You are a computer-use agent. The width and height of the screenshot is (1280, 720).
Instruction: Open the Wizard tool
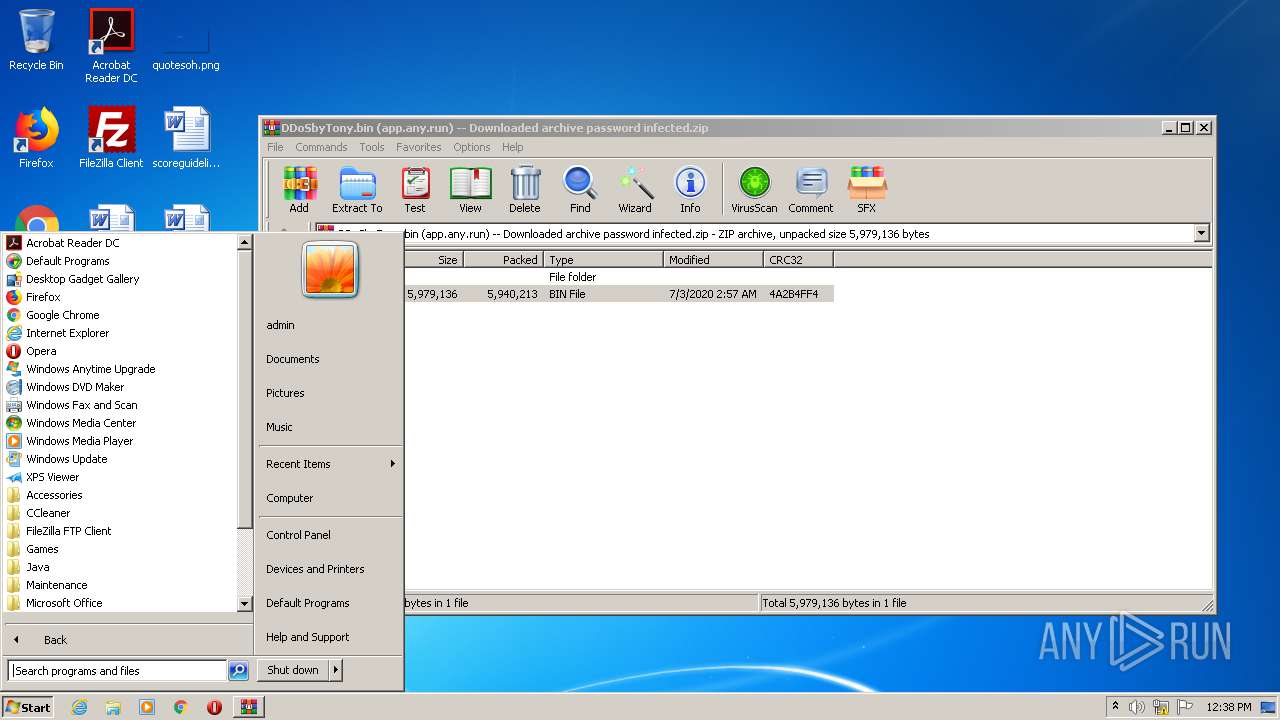(x=635, y=190)
